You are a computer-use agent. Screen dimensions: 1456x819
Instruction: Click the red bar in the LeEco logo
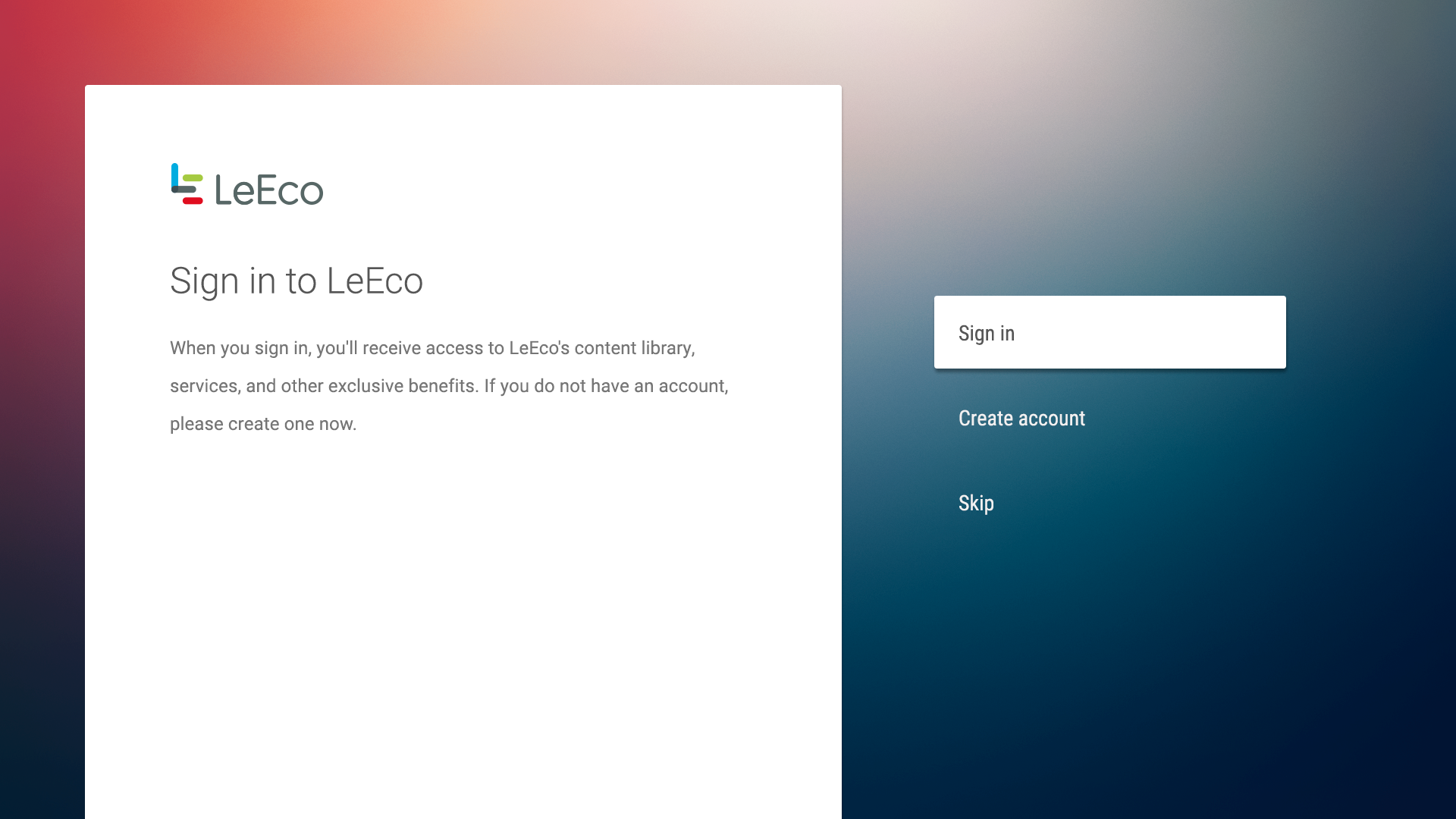[193, 201]
